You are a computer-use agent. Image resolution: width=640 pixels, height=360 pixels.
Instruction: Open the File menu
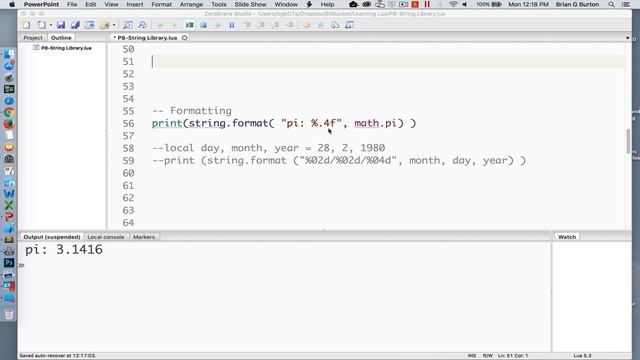pos(72,4)
